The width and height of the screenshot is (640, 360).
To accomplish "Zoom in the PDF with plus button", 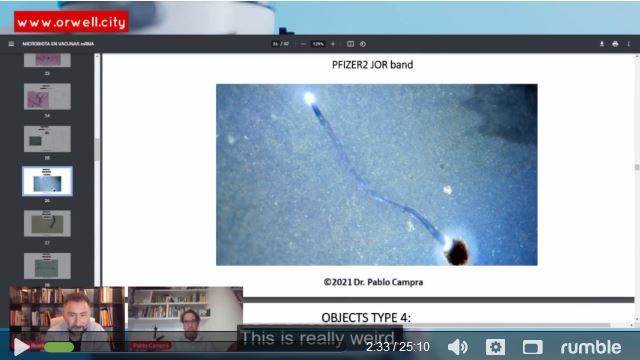I will (x=333, y=44).
